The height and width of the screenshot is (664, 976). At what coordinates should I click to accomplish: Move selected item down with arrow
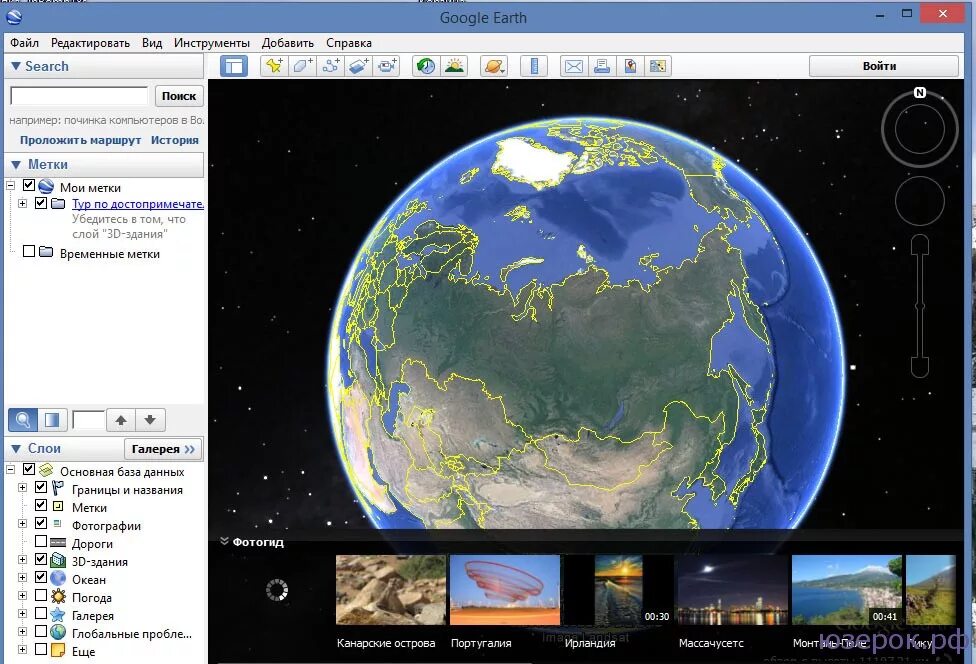[150, 420]
